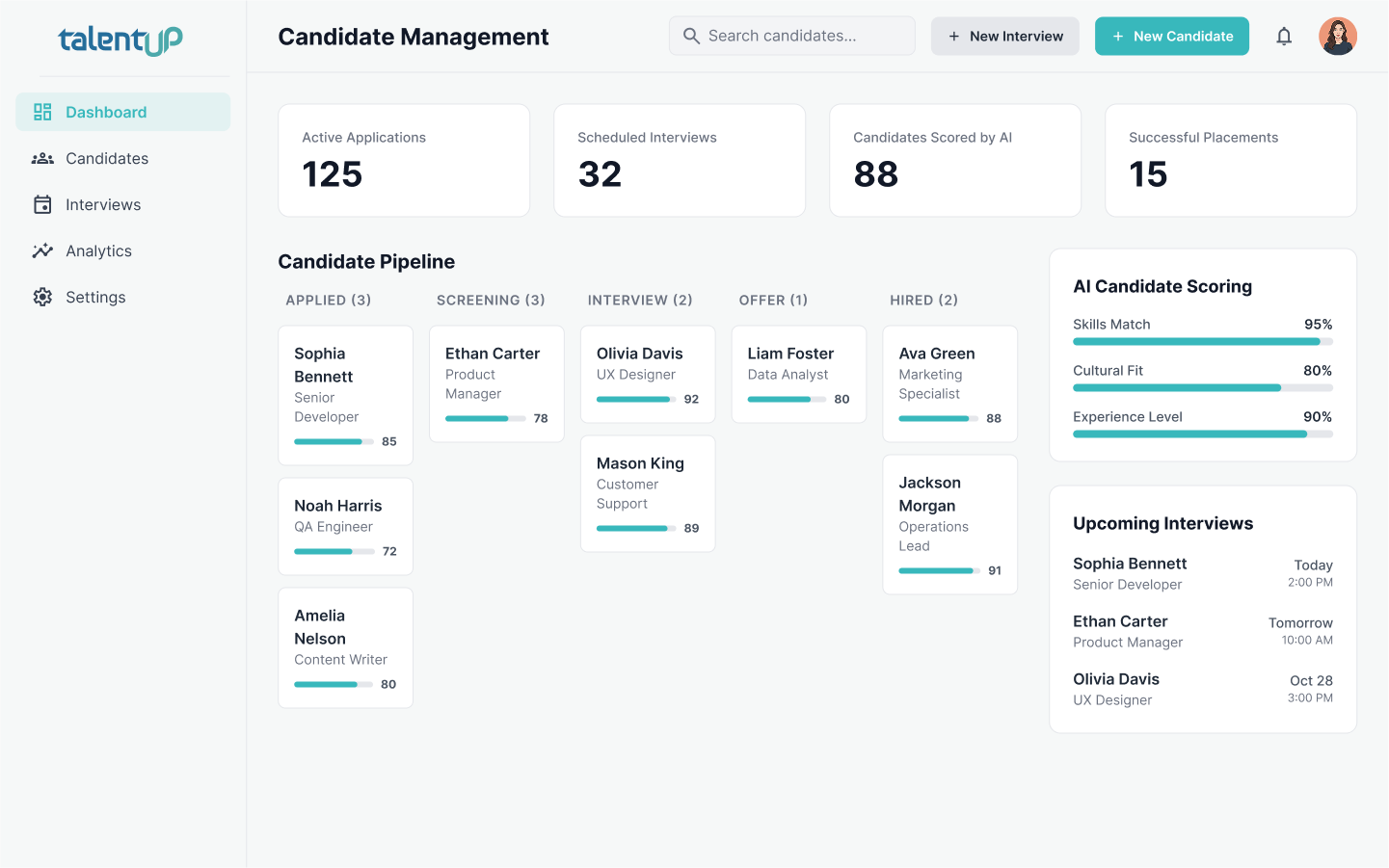Click the Cultural Fit progress bar
1389x868 pixels.
[x=1202, y=388]
